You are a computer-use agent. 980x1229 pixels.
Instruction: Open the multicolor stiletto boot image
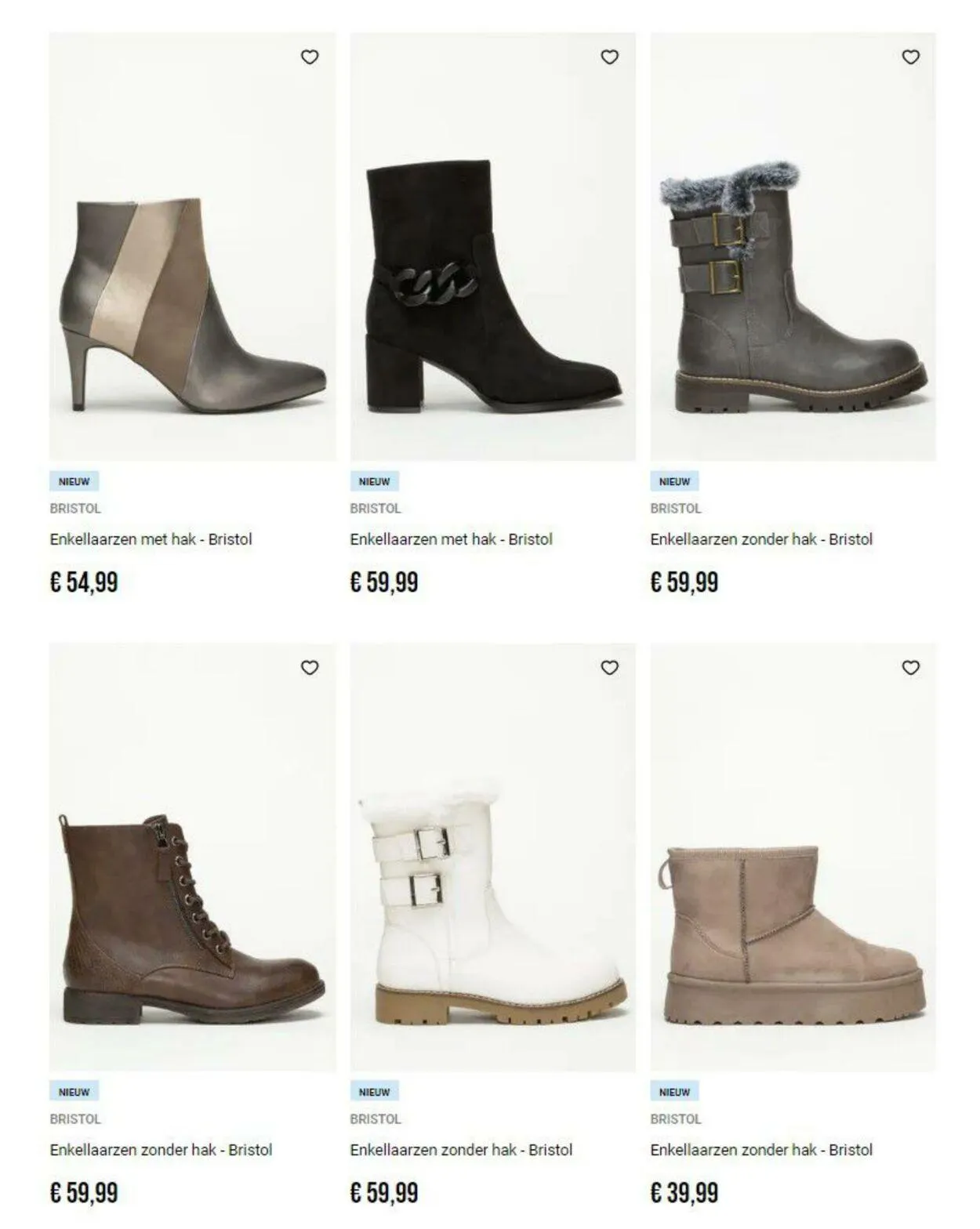[x=192, y=246]
